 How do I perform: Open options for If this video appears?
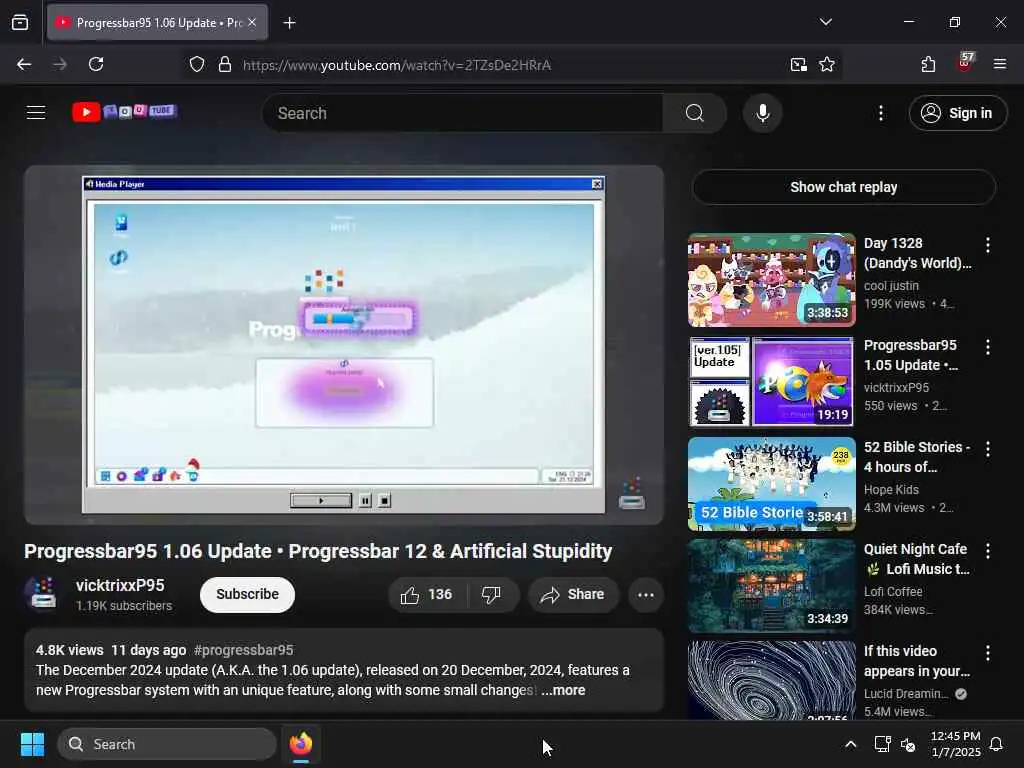(x=987, y=652)
